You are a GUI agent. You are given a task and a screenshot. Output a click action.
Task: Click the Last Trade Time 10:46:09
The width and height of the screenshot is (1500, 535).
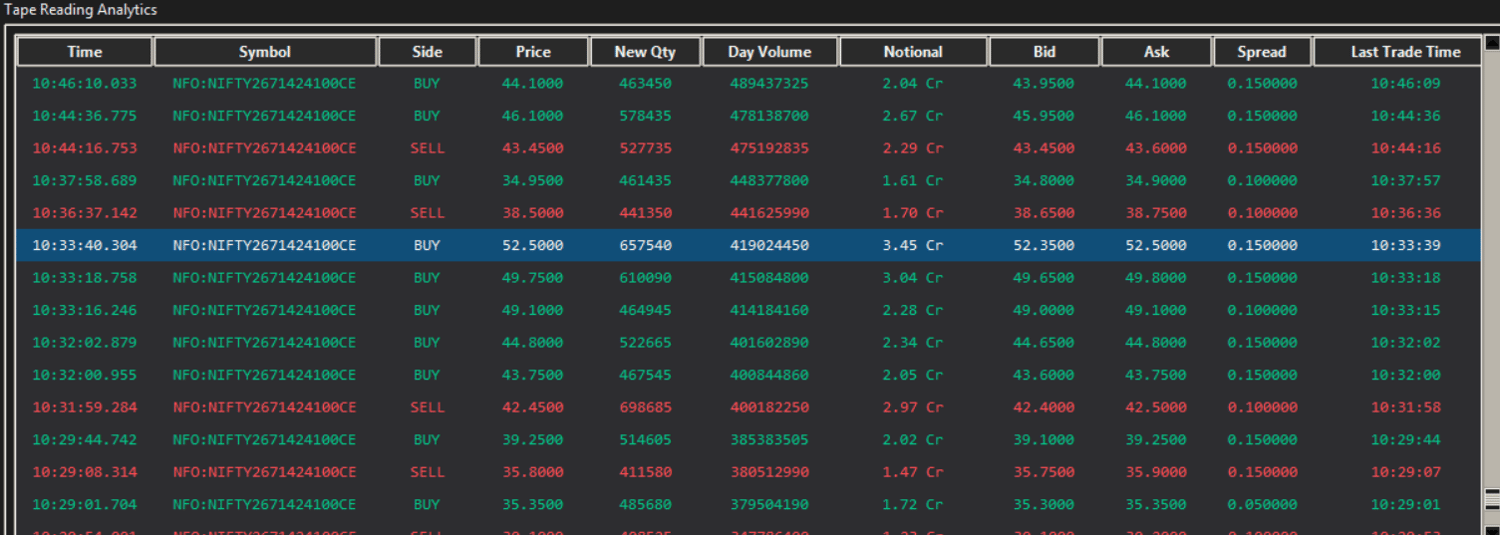[x=1405, y=84]
